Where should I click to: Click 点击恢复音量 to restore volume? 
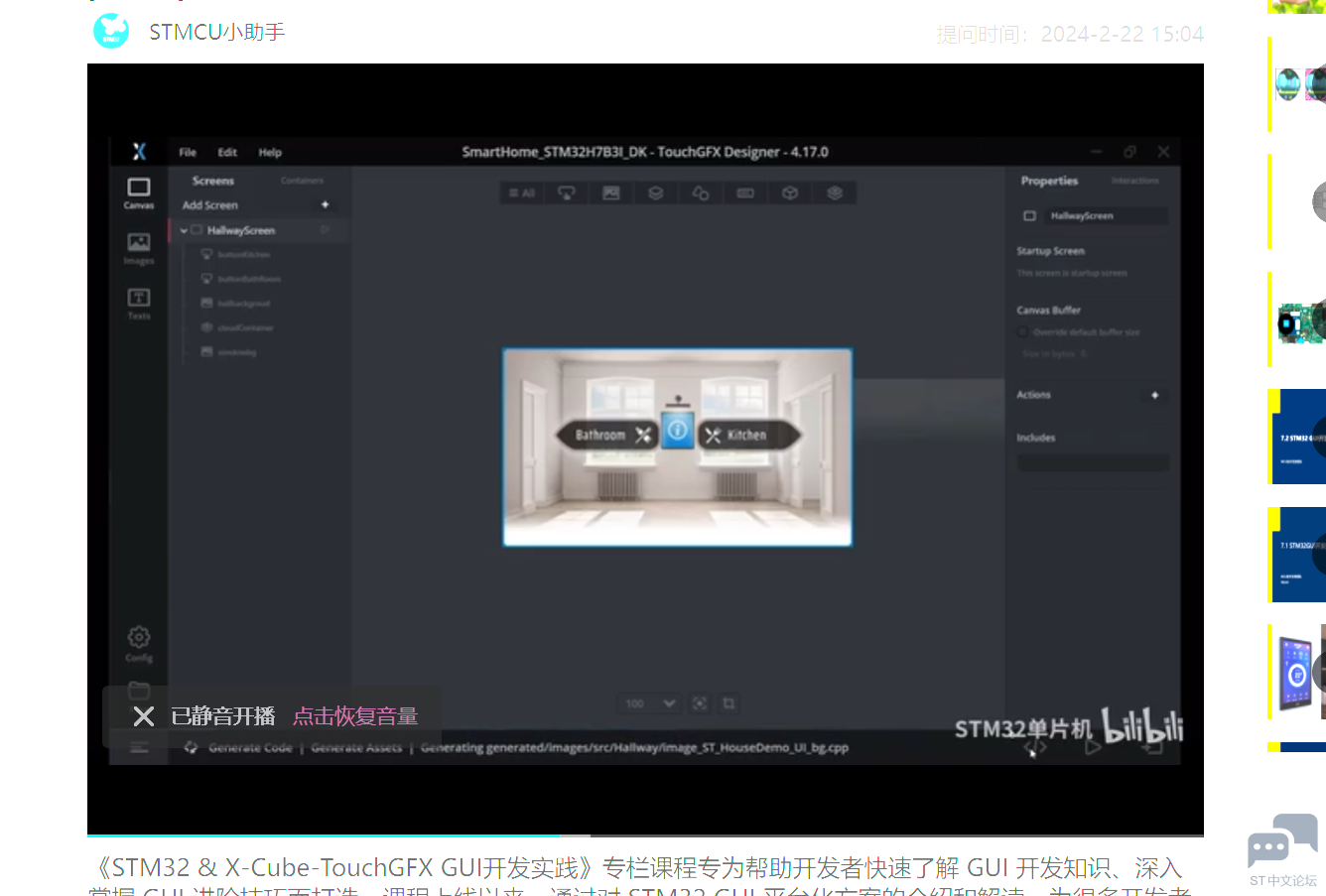(355, 716)
